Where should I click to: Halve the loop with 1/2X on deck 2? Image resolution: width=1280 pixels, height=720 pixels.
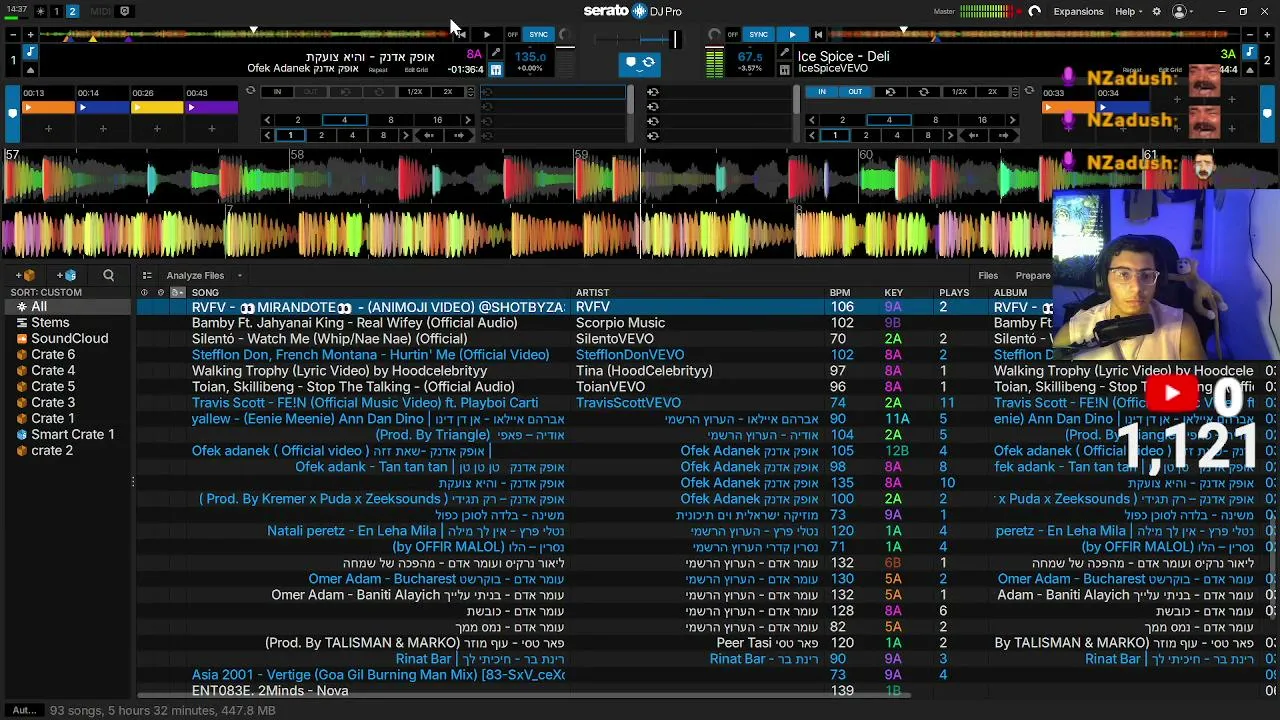[959, 92]
